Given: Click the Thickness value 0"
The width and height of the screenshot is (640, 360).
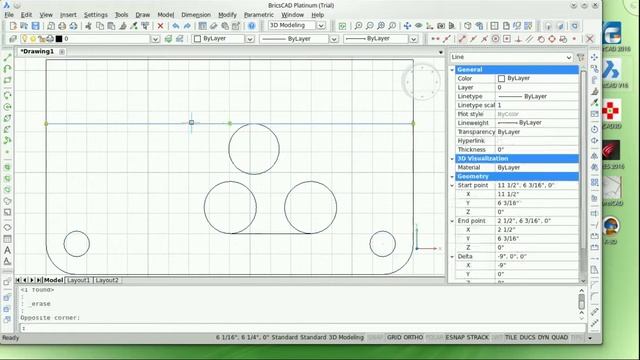Looking at the screenshot, I should [x=537, y=150].
